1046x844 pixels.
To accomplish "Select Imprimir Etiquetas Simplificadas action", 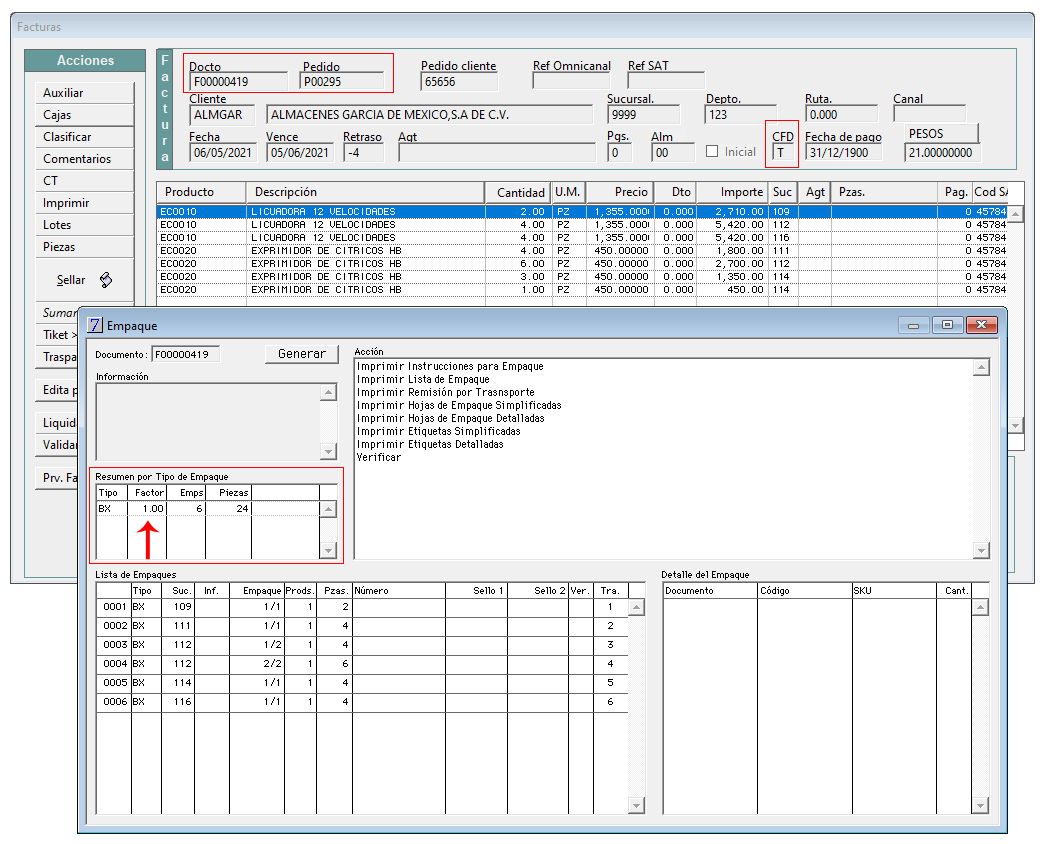I will [x=438, y=432].
